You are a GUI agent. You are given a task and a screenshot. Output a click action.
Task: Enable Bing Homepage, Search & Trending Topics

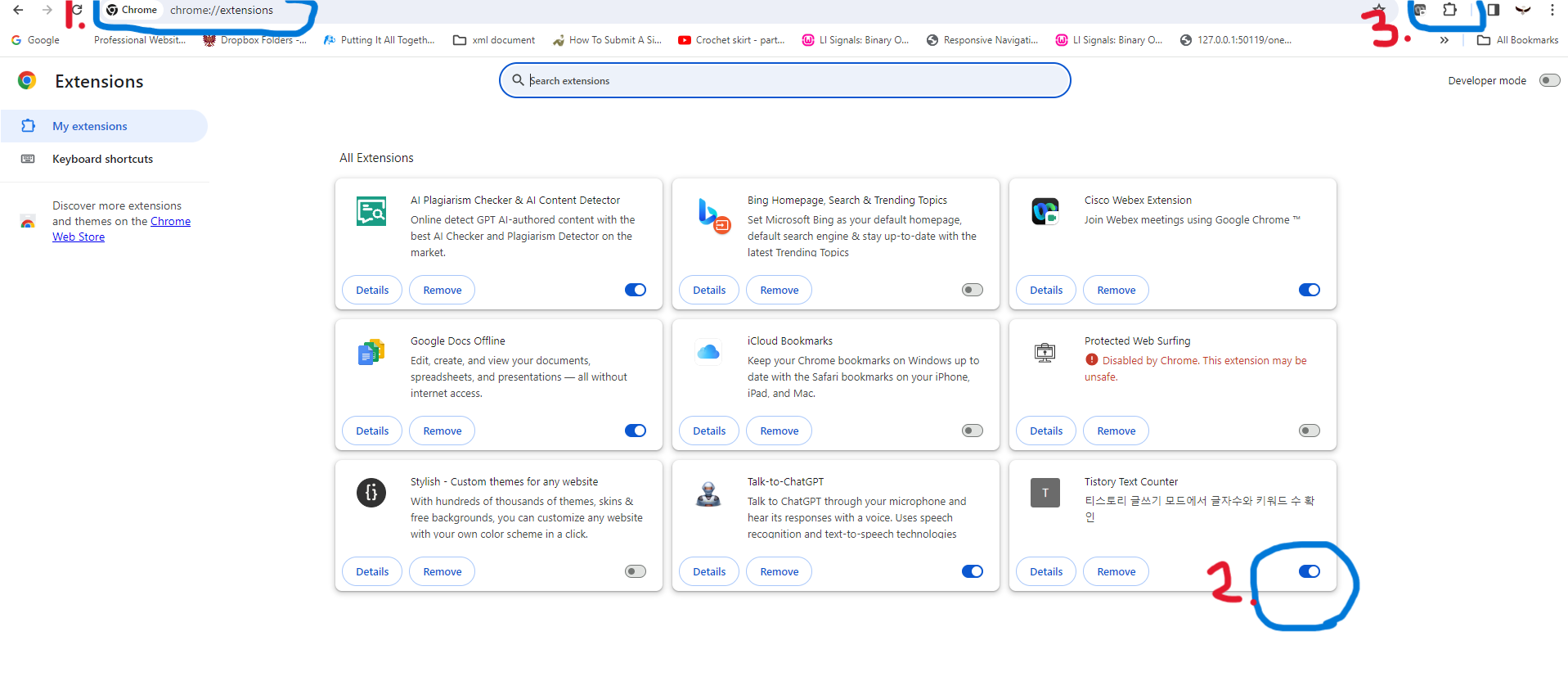(973, 290)
